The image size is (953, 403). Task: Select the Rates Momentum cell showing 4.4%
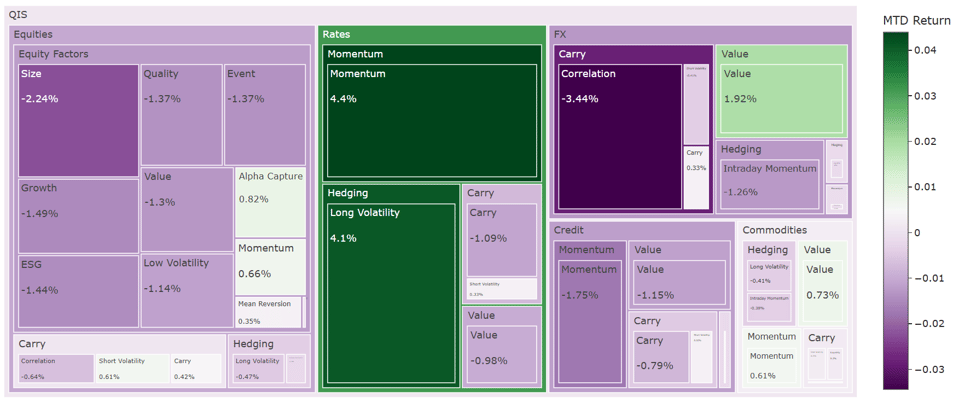tap(432, 120)
